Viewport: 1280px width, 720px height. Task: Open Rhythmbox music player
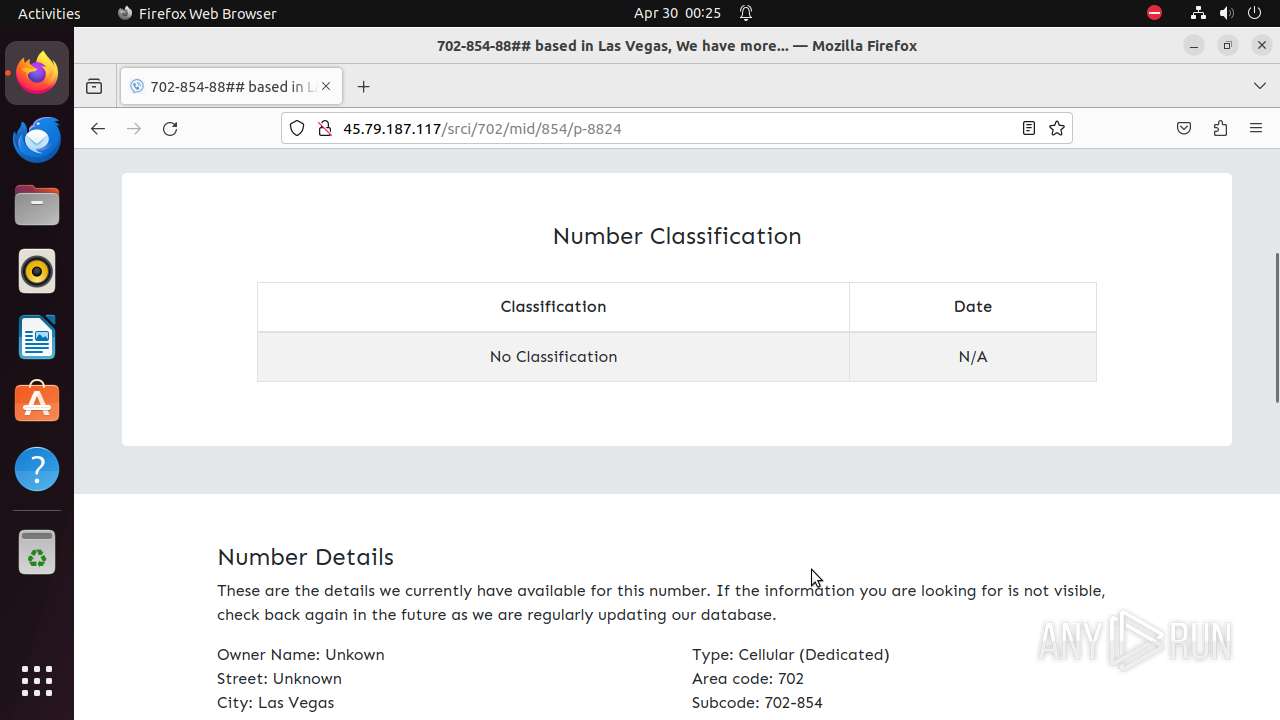click(x=37, y=271)
